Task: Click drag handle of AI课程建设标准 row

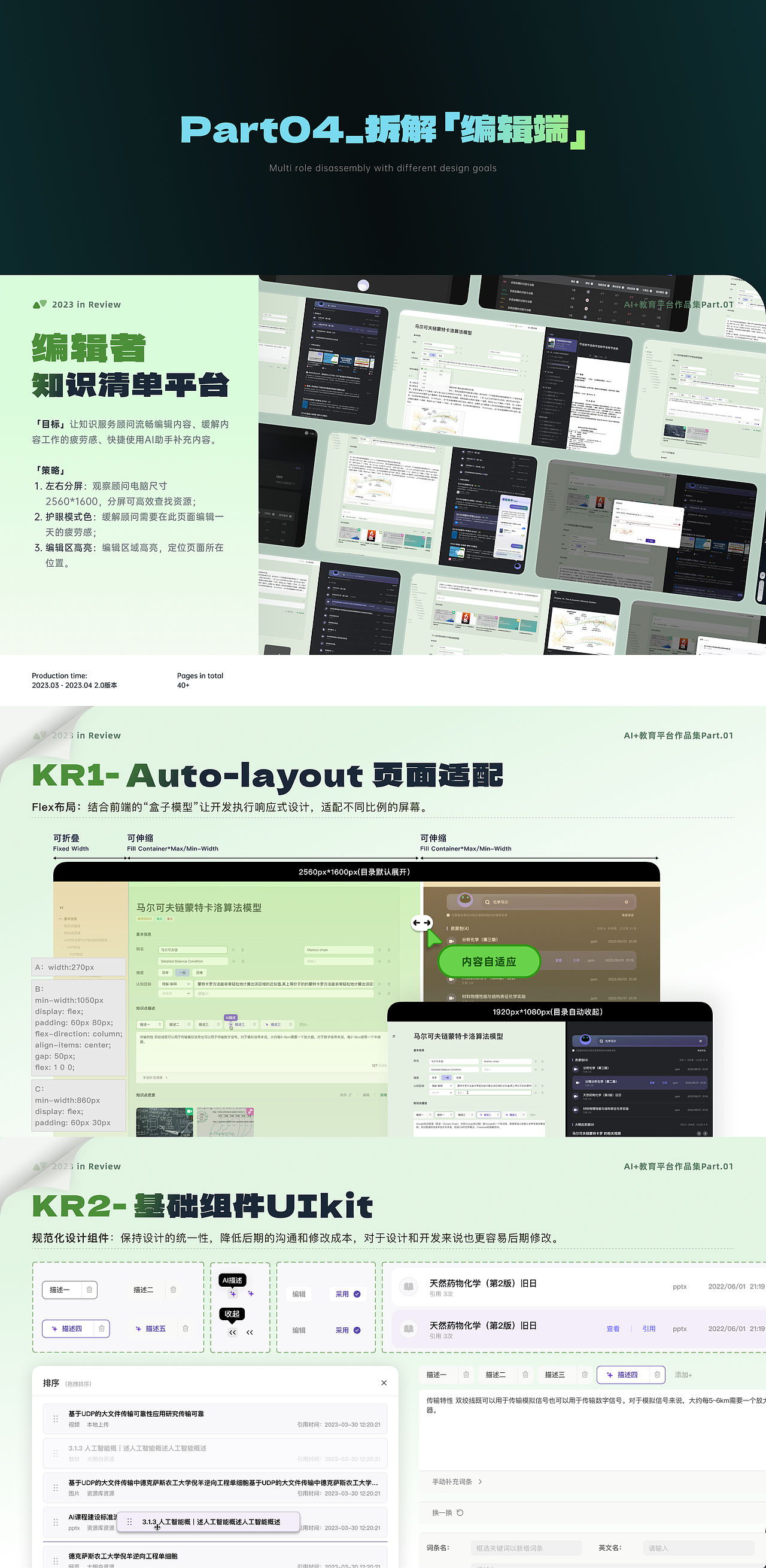Action: click(x=56, y=1522)
